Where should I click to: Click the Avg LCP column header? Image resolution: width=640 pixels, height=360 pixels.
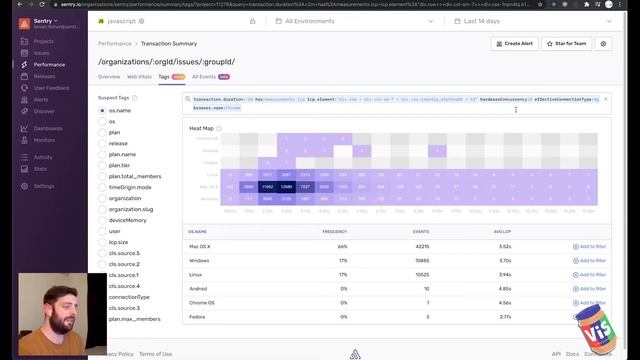[502, 232]
